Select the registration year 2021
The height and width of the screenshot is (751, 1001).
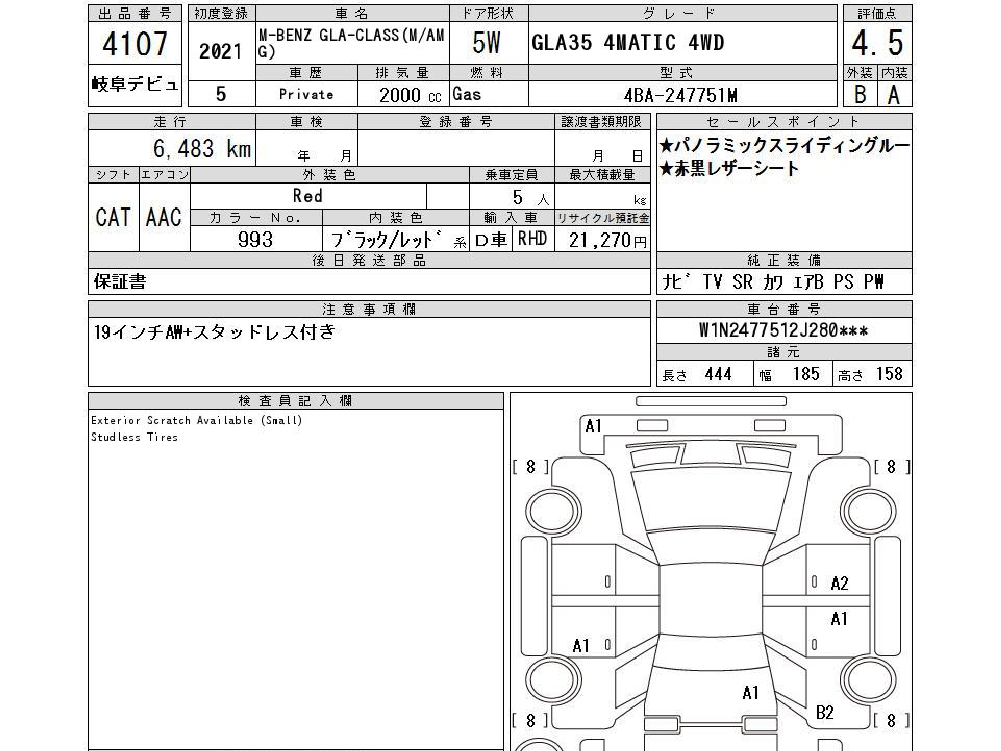point(220,51)
